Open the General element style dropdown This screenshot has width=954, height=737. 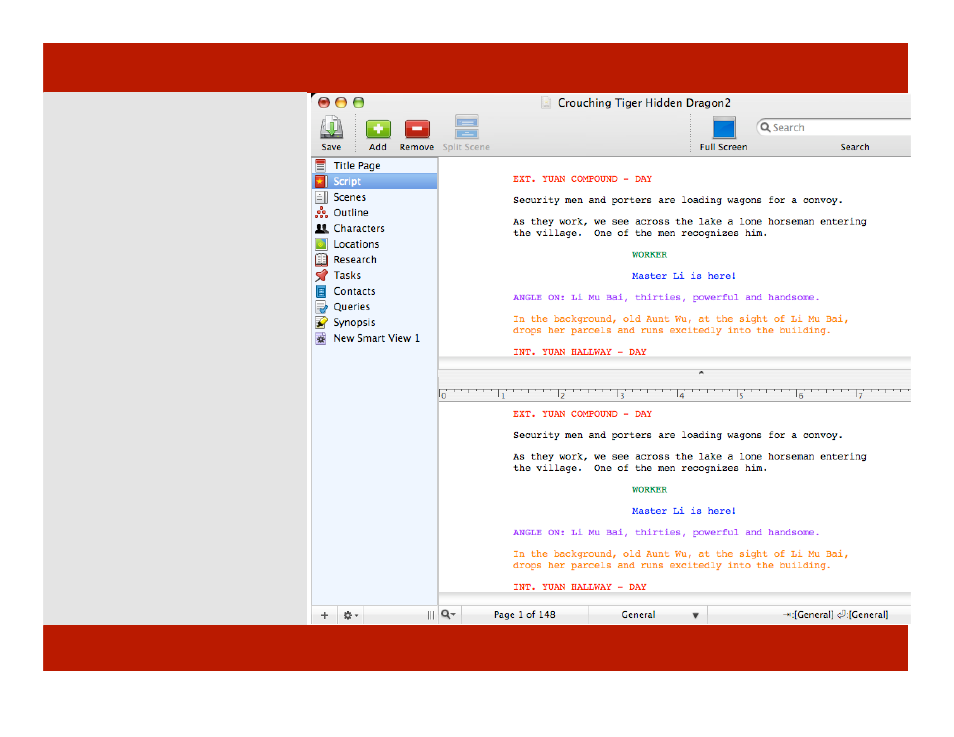[648, 615]
